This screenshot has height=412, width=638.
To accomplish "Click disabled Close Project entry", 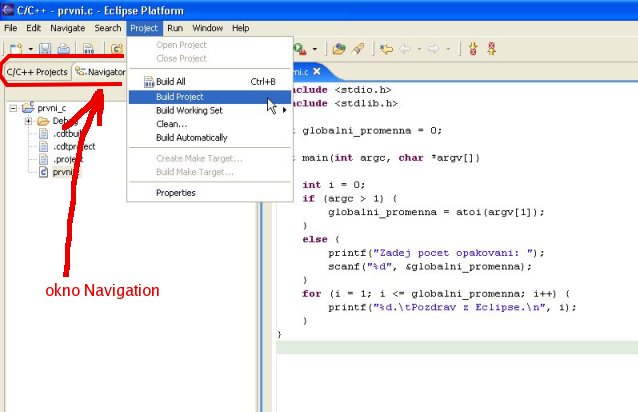I will pyautogui.click(x=210, y=59).
